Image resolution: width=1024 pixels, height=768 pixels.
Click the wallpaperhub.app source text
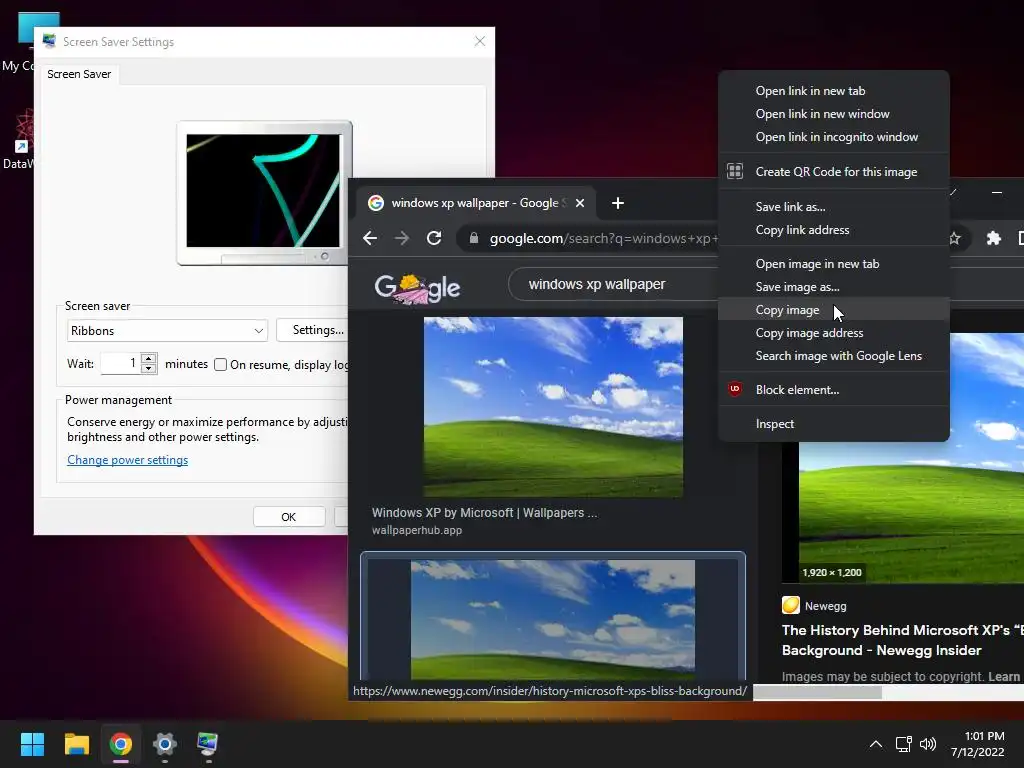pos(417,530)
